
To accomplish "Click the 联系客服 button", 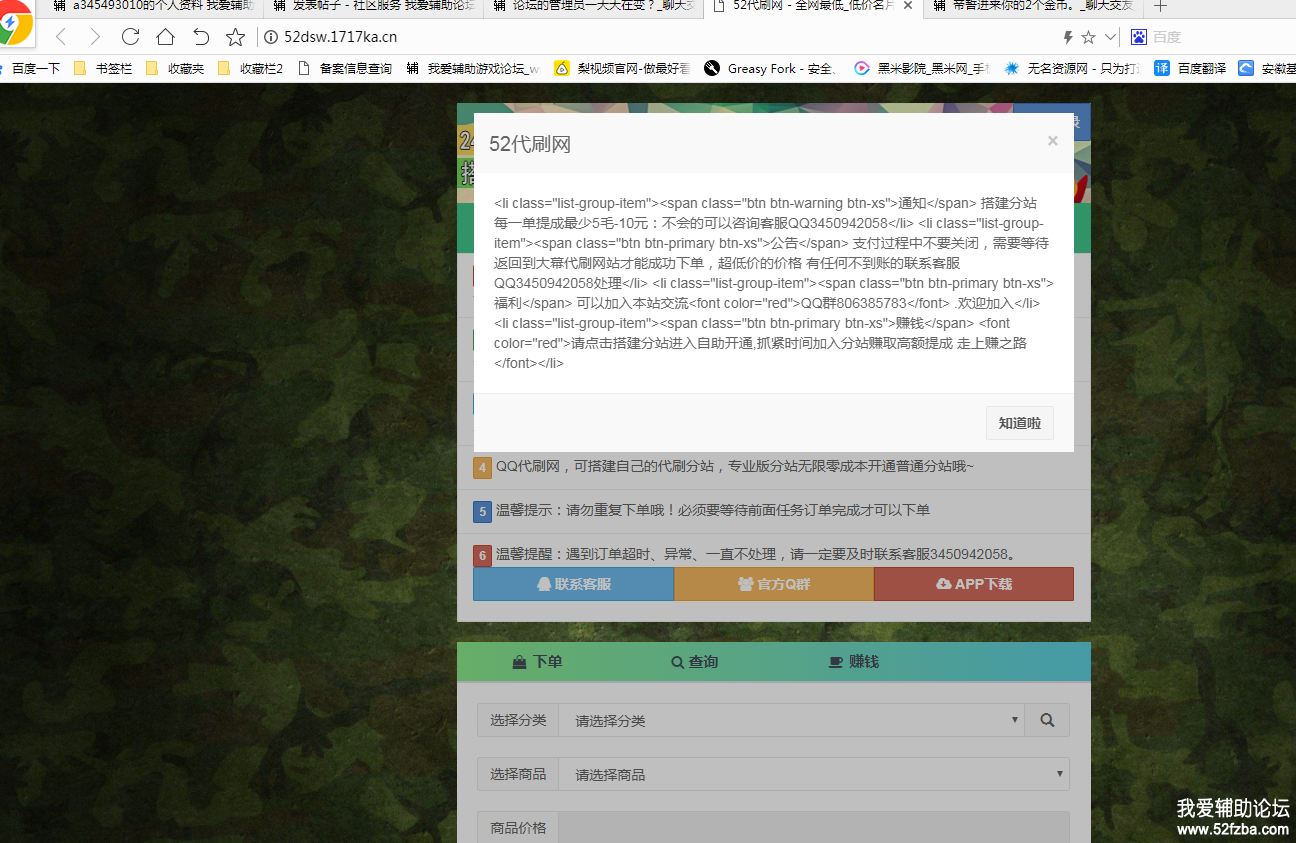I will (573, 584).
